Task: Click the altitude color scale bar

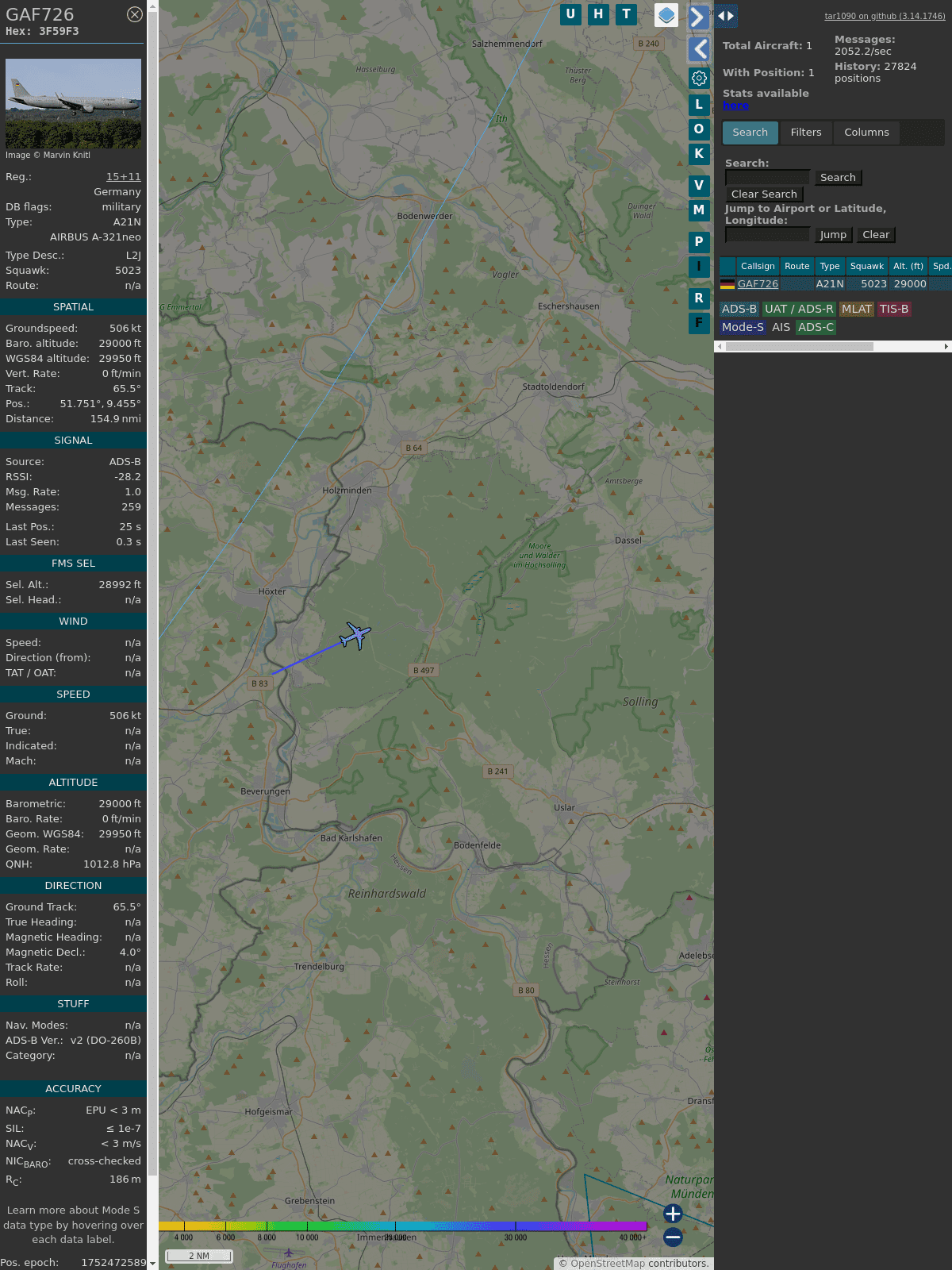Action: tap(403, 1226)
